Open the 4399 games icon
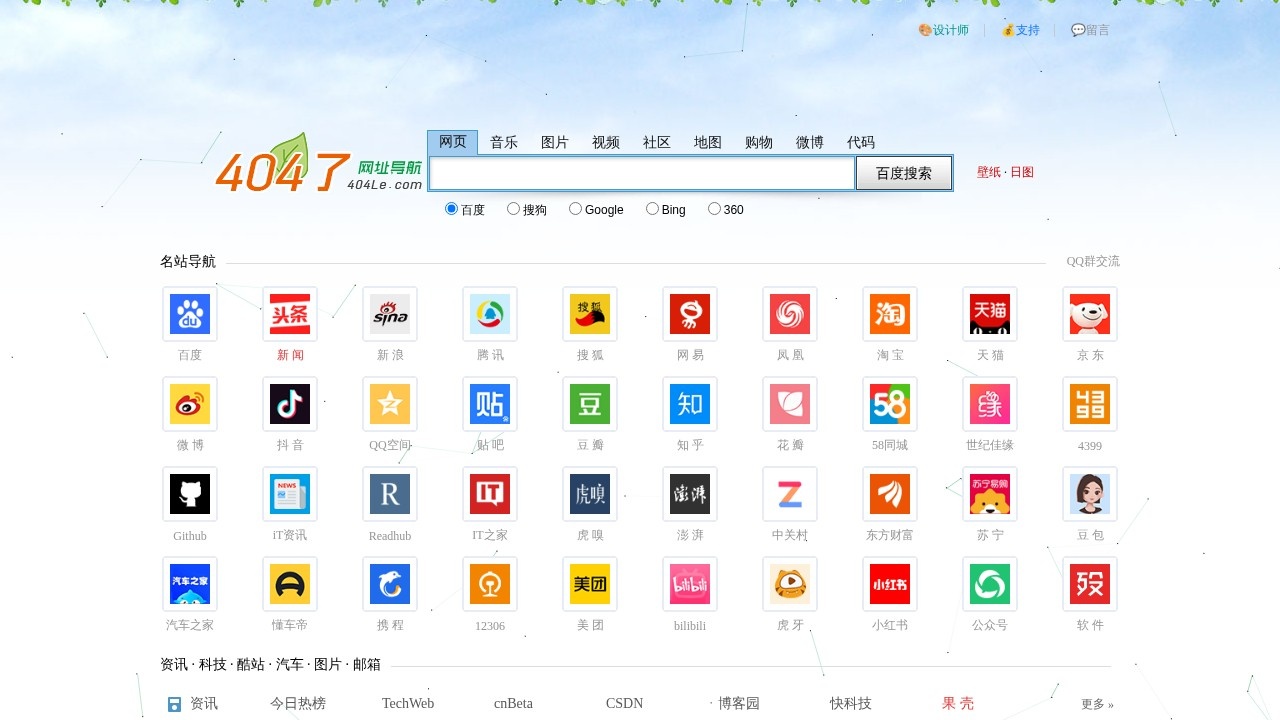The height and width of the screenshot is (720, 1280). (1090, 404)
